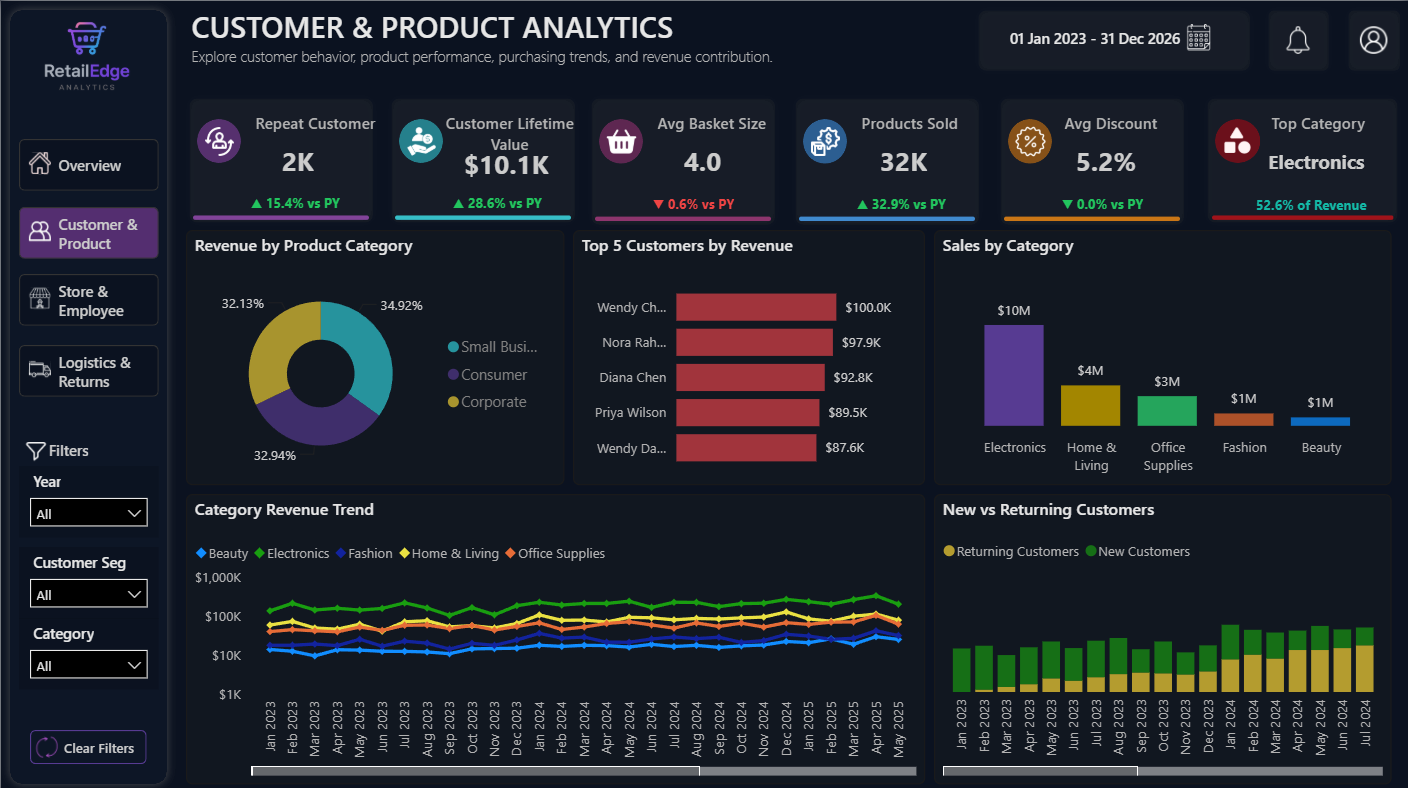1408x788 pixels.
Task: Expand the Year filter dropdown
Action: [89, 513]
